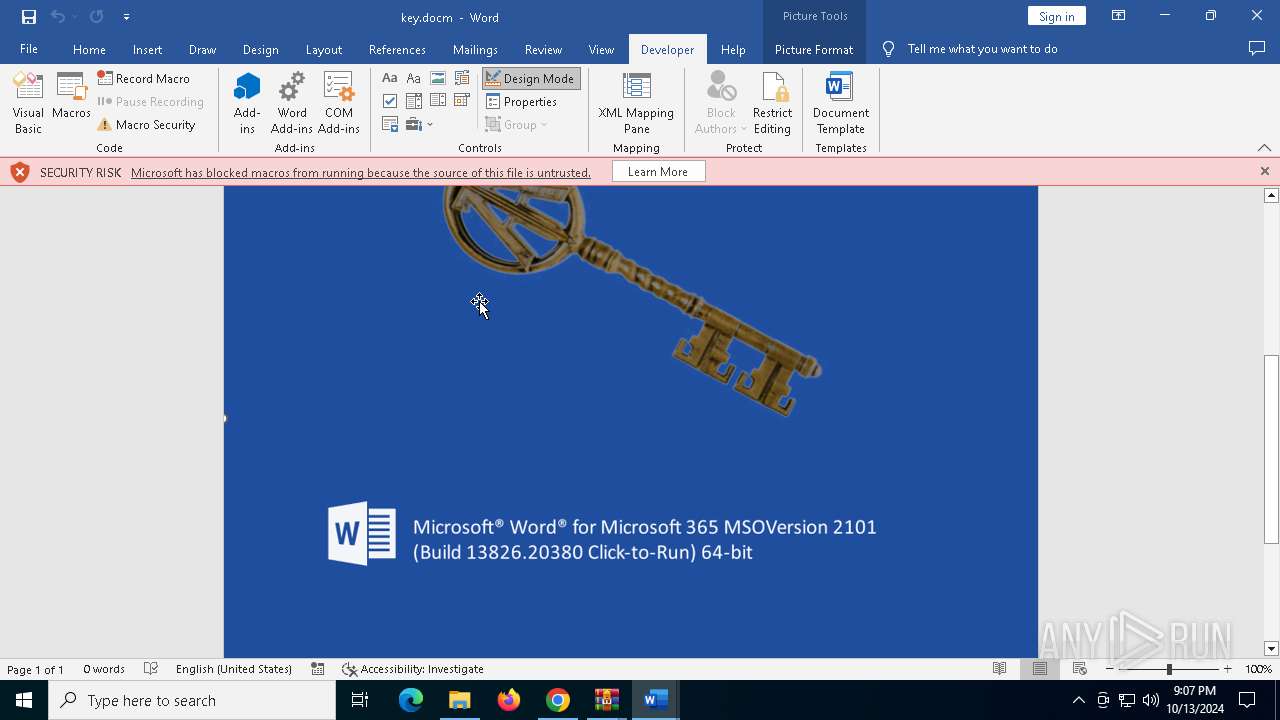Click zoom out minus button
The width and height of the screenshot is (1280, 720).
pyautogui.click(x=1110, y=669)
